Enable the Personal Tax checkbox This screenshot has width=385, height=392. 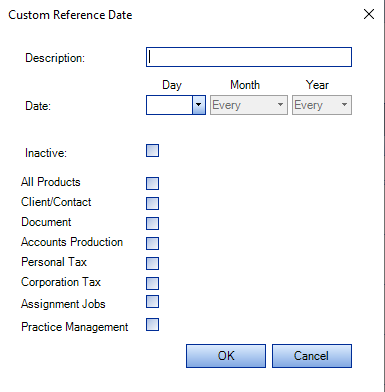point(152,263)
